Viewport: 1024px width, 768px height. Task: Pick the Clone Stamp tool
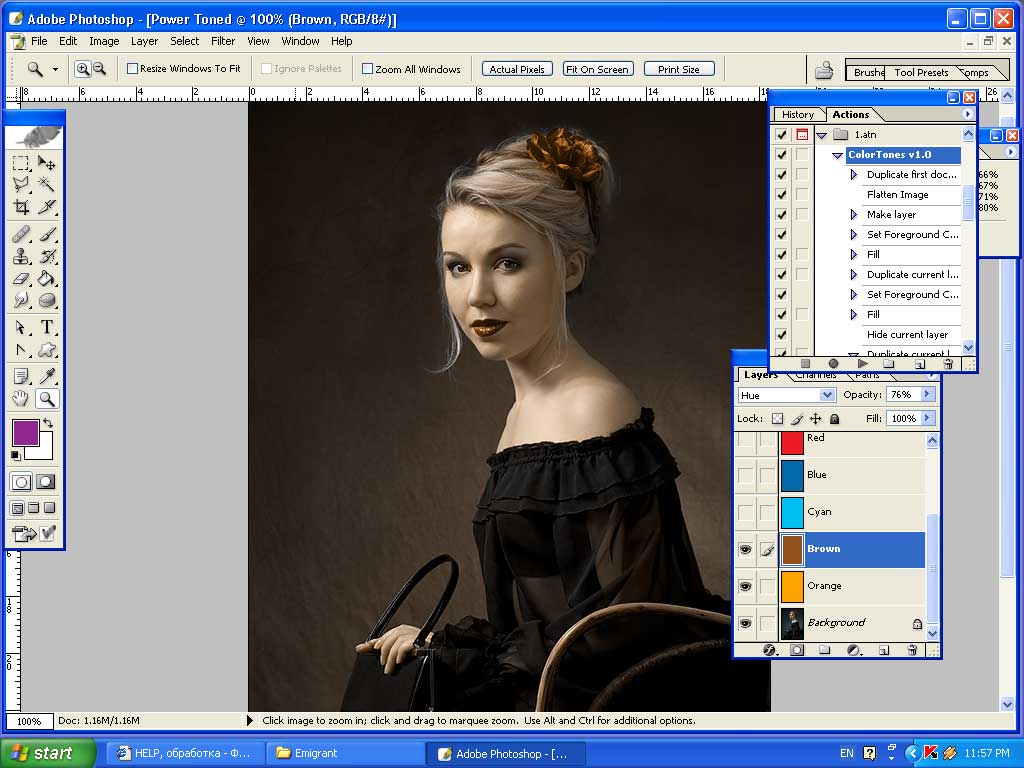pyautogui.click(x=21, y=256)
